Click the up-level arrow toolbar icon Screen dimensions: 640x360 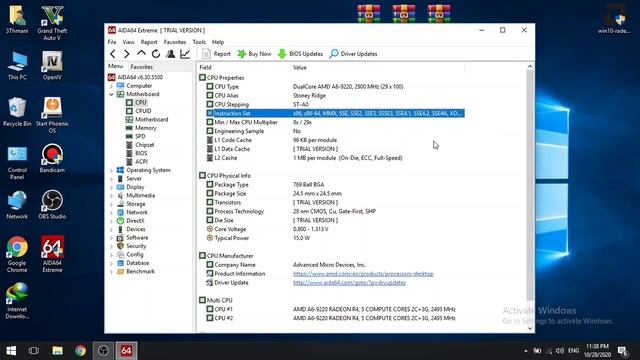point(141,53)
